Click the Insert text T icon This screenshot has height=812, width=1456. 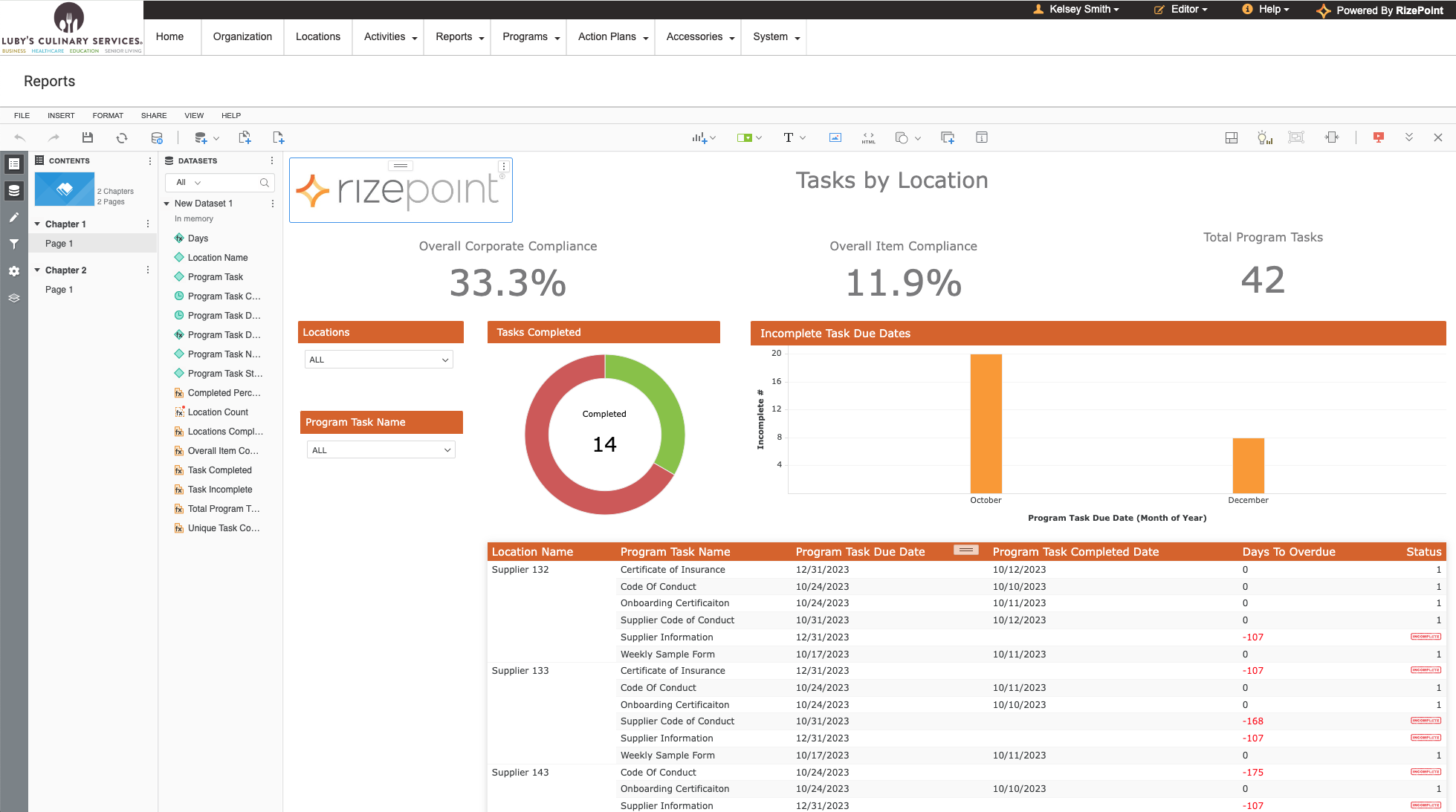(789, 137)
